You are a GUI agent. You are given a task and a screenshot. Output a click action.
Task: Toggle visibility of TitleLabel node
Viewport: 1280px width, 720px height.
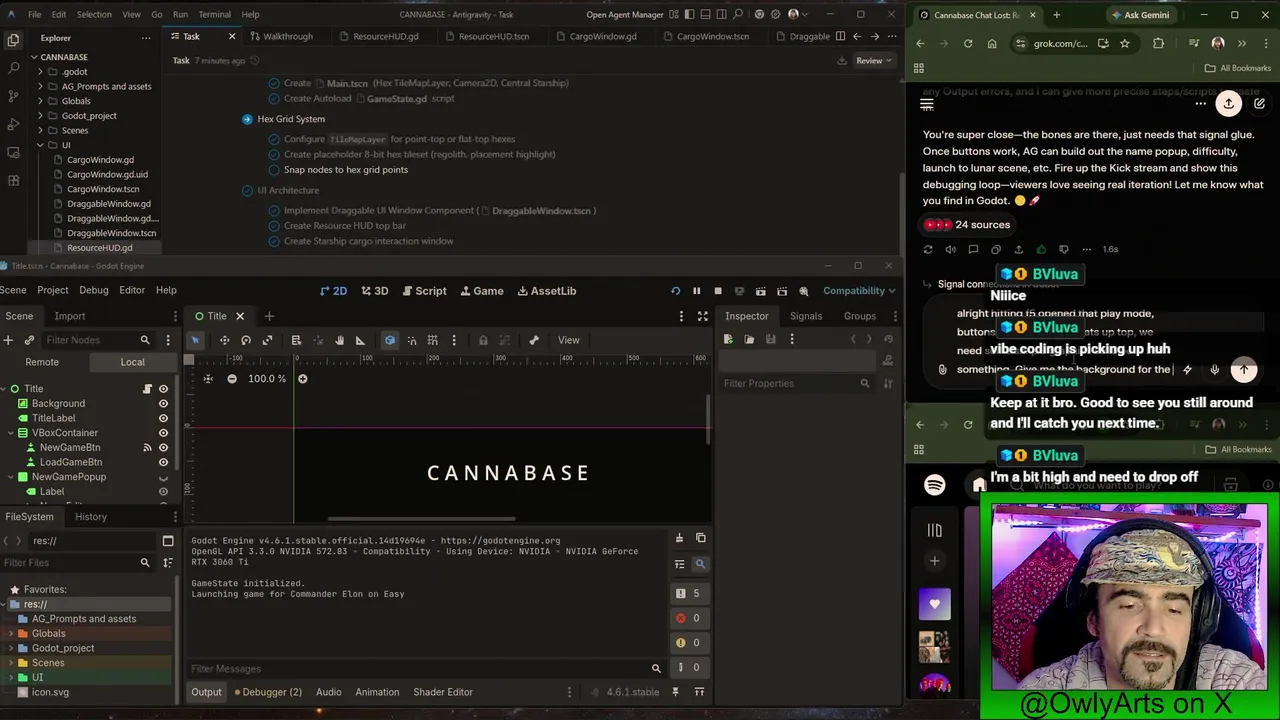[163, 418]
